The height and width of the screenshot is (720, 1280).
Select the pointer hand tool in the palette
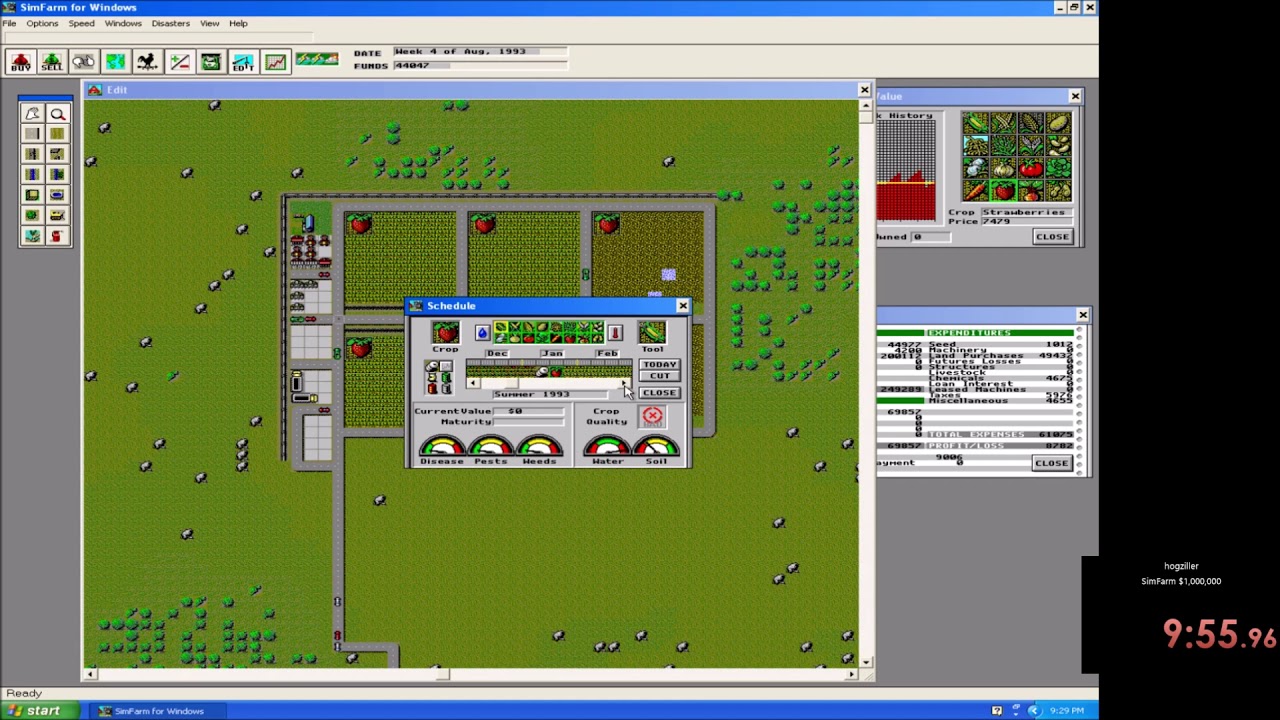click(32, 113)
